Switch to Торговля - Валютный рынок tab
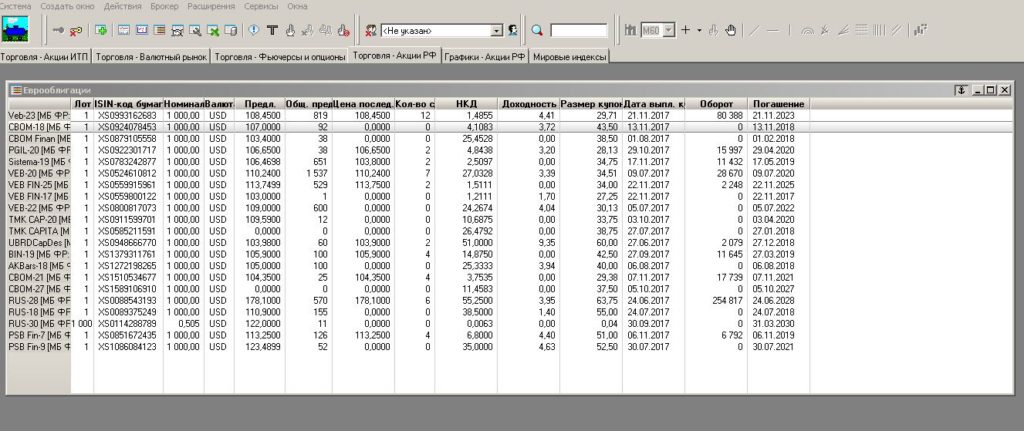Screen dimensions: 1024x431 point(151,57)
